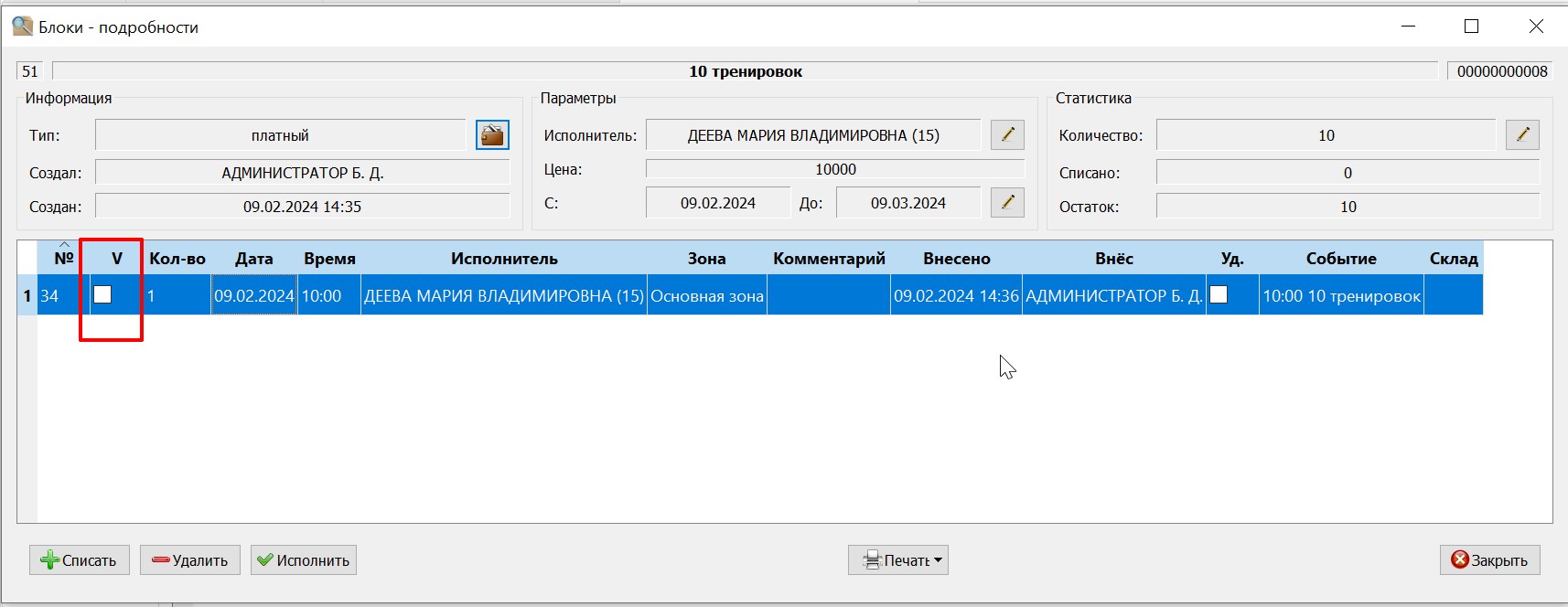1568x607 pixels.
Task: Click the row header number 1
Action: pos(27,295)
